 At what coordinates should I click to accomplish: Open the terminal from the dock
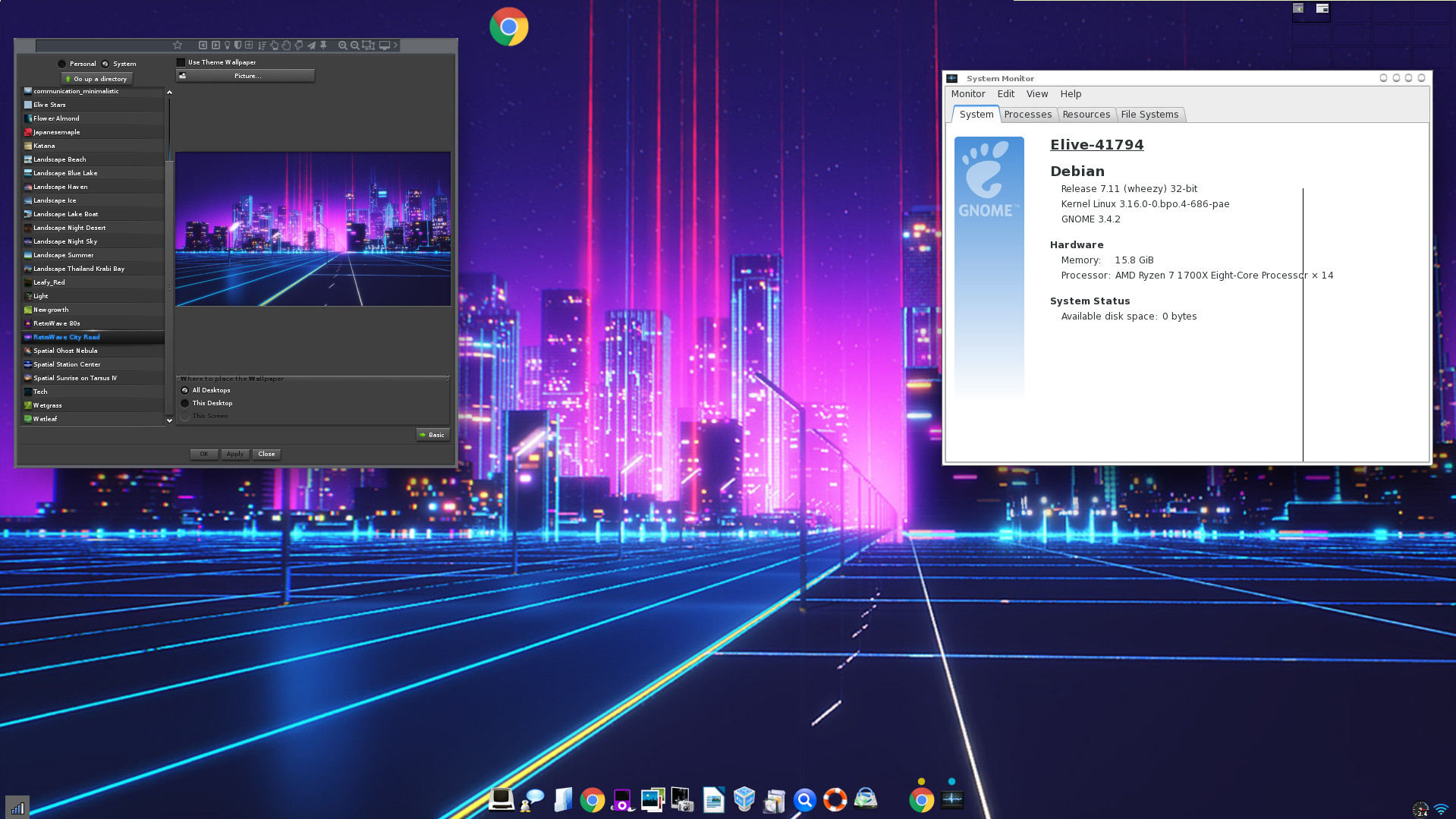coord(501,799)
